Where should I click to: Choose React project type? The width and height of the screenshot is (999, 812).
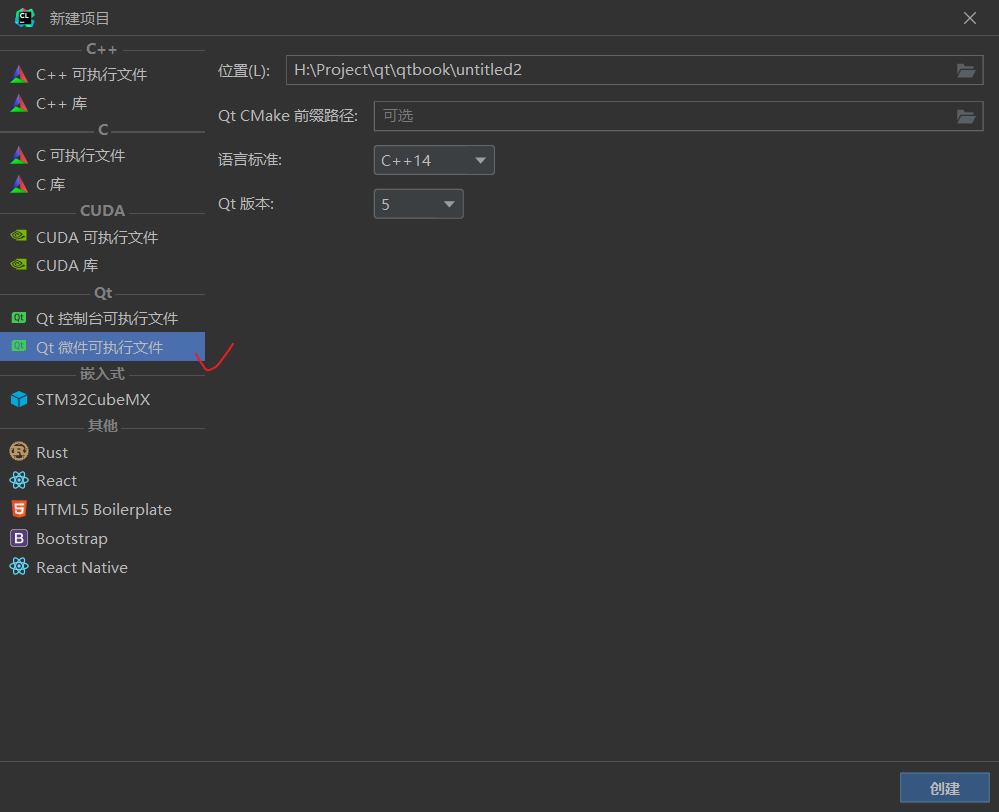[103, 481]
